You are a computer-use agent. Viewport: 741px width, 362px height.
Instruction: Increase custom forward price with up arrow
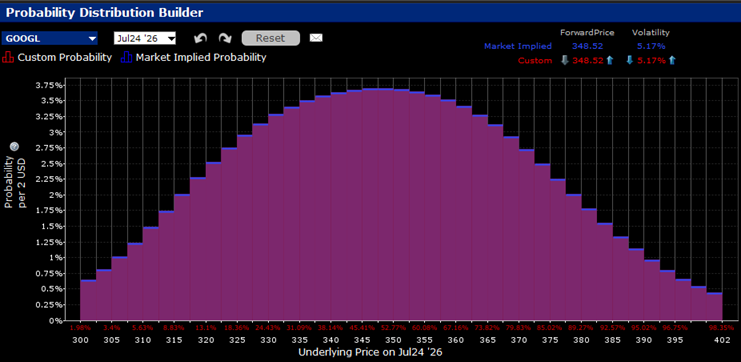[609, 60]
